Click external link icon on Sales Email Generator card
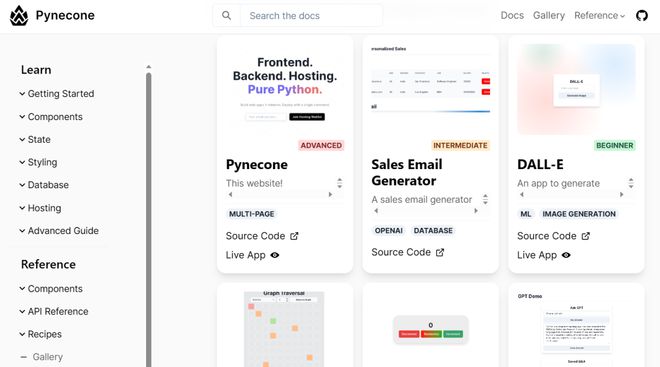Image resolution: width=660 pixels, height=367 pixels. [x=440, y=253]
